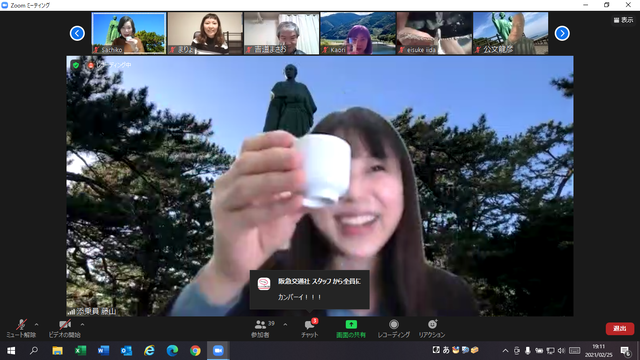Expand video options arrow beside video button
This screenshot has width=640, height=360.
pos(82,325)
